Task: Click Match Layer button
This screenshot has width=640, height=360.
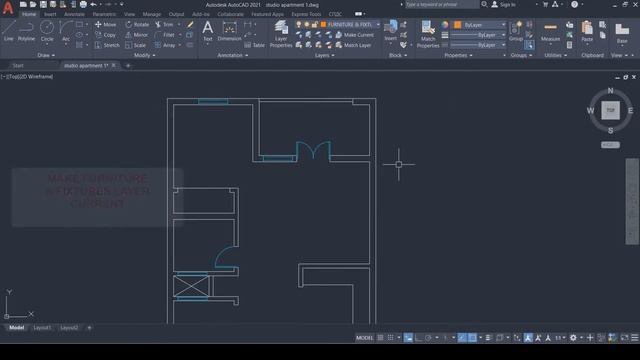Action: (353, 45)
